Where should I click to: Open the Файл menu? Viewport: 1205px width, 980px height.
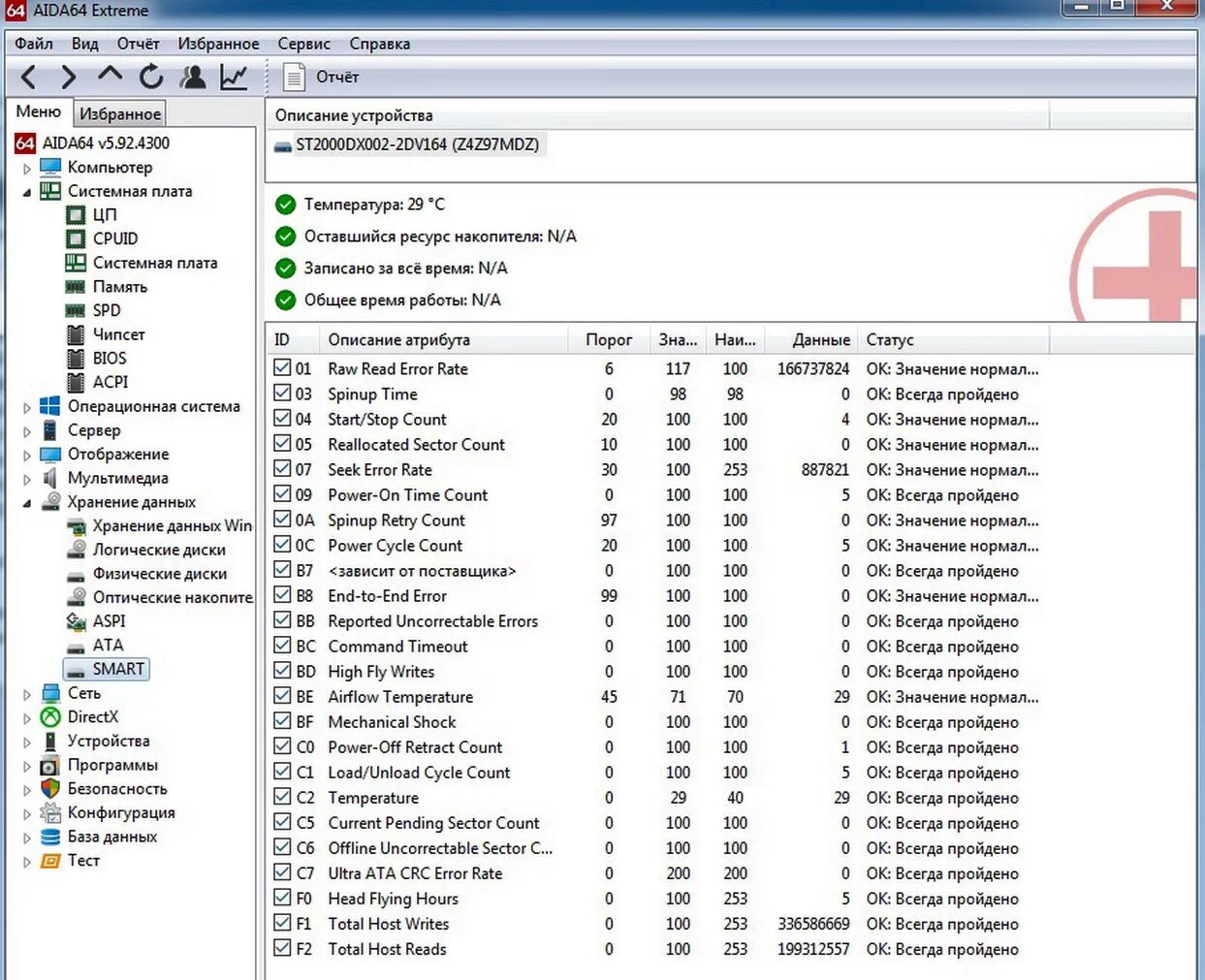pos(34,44)
